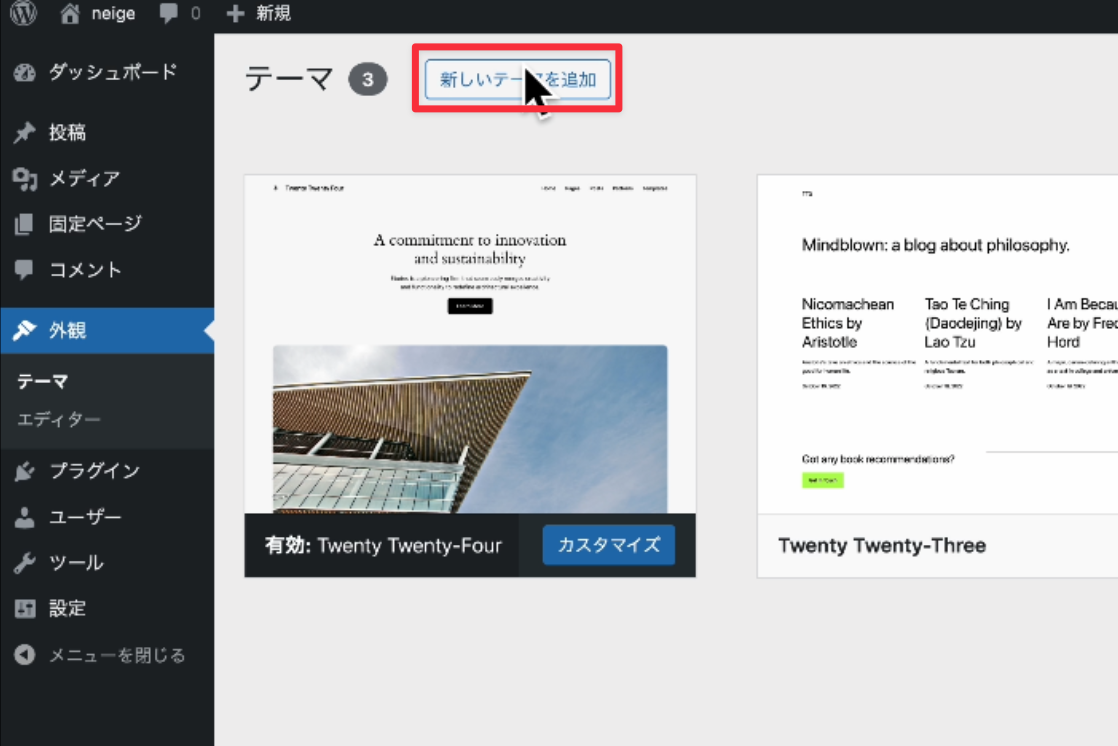Click the プラグイン plug icon
This screenshot has width=1118, height=746.
pyautogui.click(x=25, y=472)
